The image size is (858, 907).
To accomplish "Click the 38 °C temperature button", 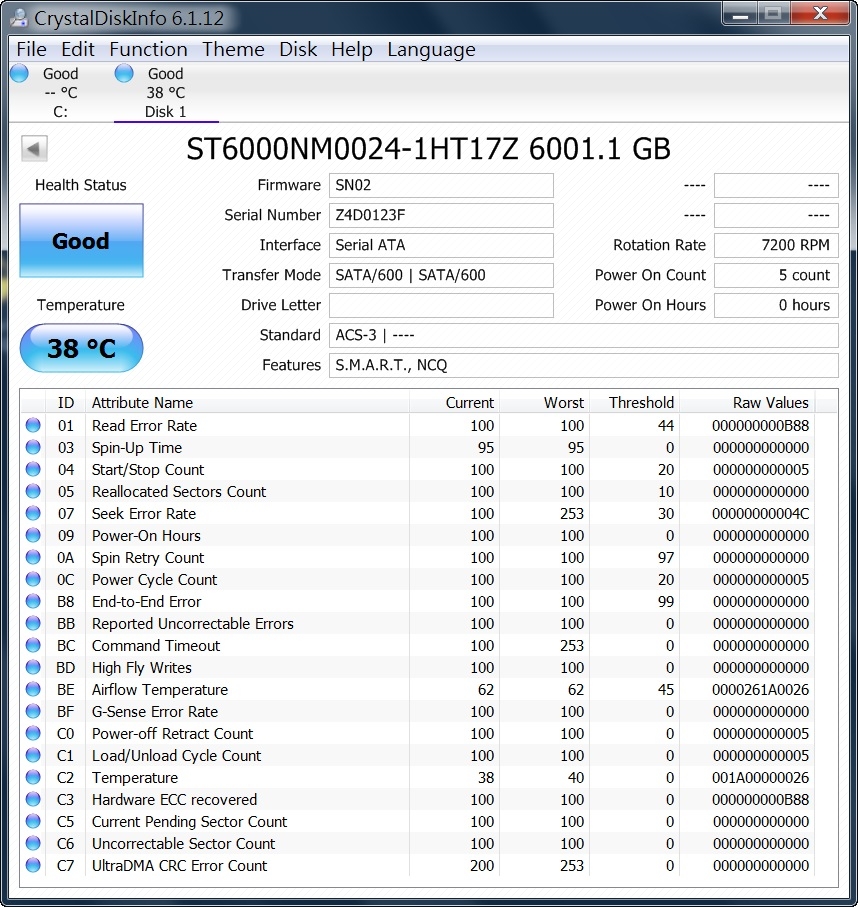I will (81, 348).
